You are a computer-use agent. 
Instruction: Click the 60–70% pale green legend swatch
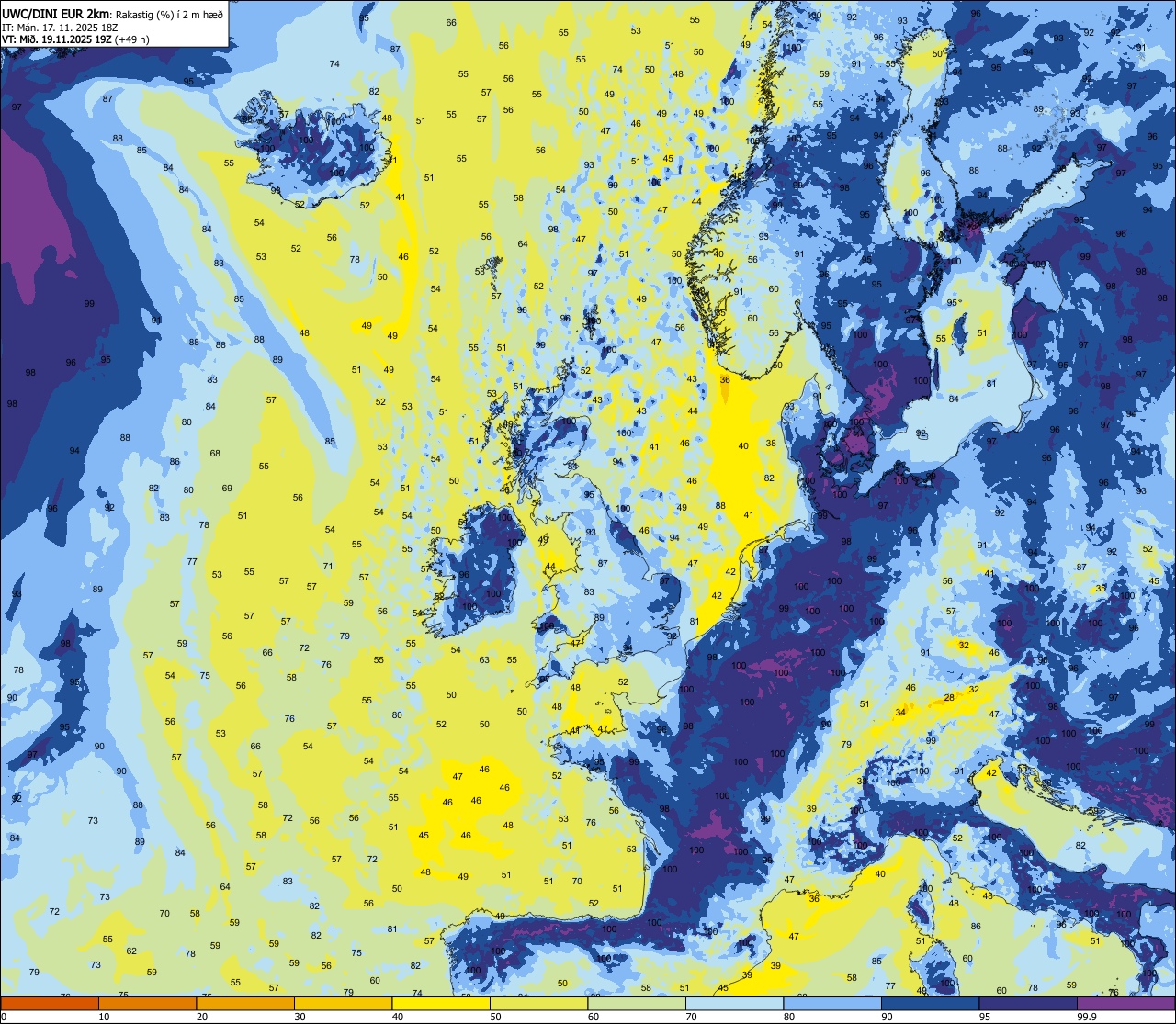tap(637, 1003)
